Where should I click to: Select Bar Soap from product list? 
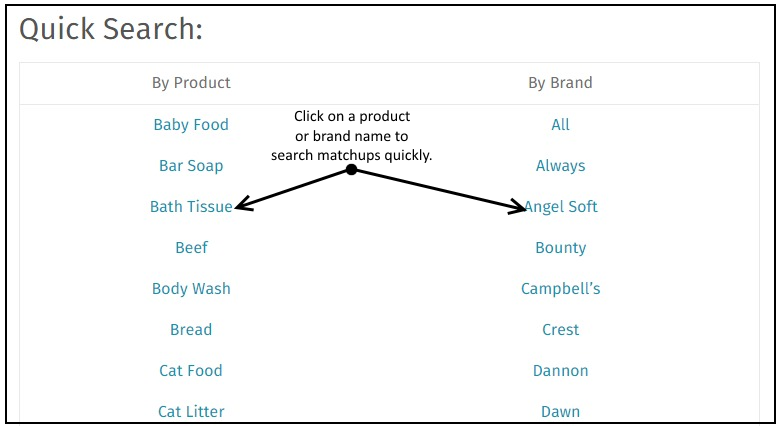[x=191, y=166]
